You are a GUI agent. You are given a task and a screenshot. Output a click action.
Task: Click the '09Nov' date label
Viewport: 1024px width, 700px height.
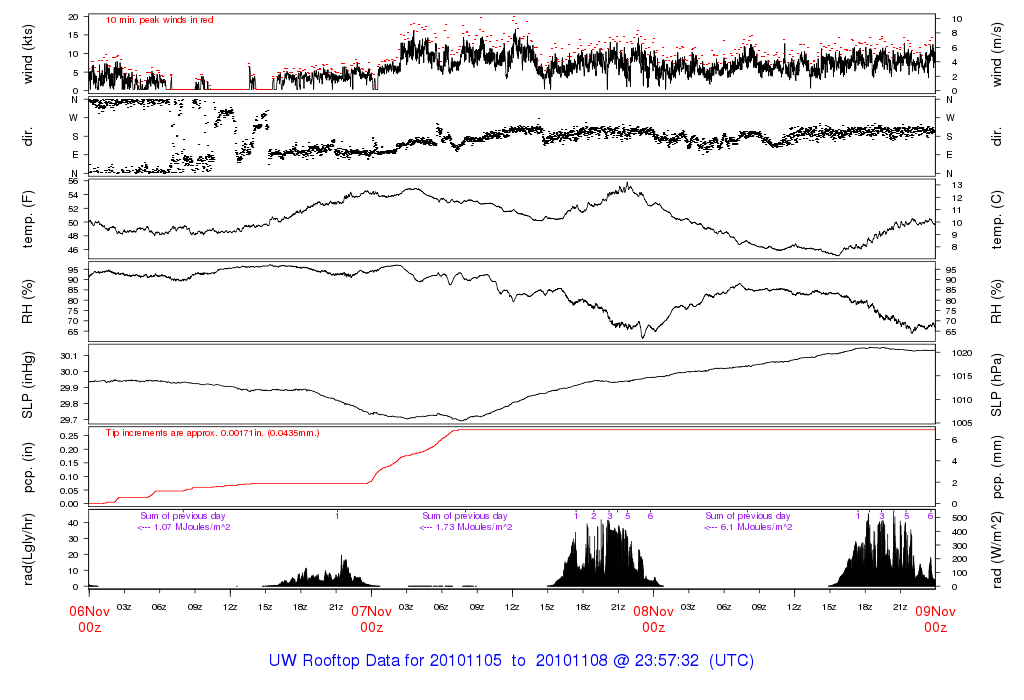(x=935, y=611)
